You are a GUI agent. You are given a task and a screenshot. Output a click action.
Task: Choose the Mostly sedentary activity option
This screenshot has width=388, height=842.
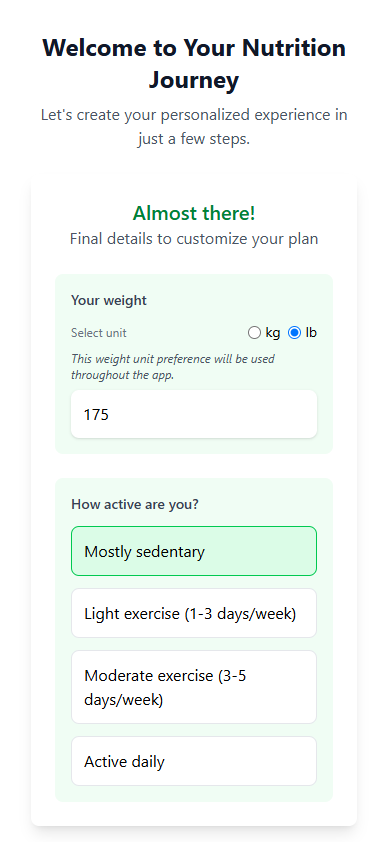(x=194, y=551)
